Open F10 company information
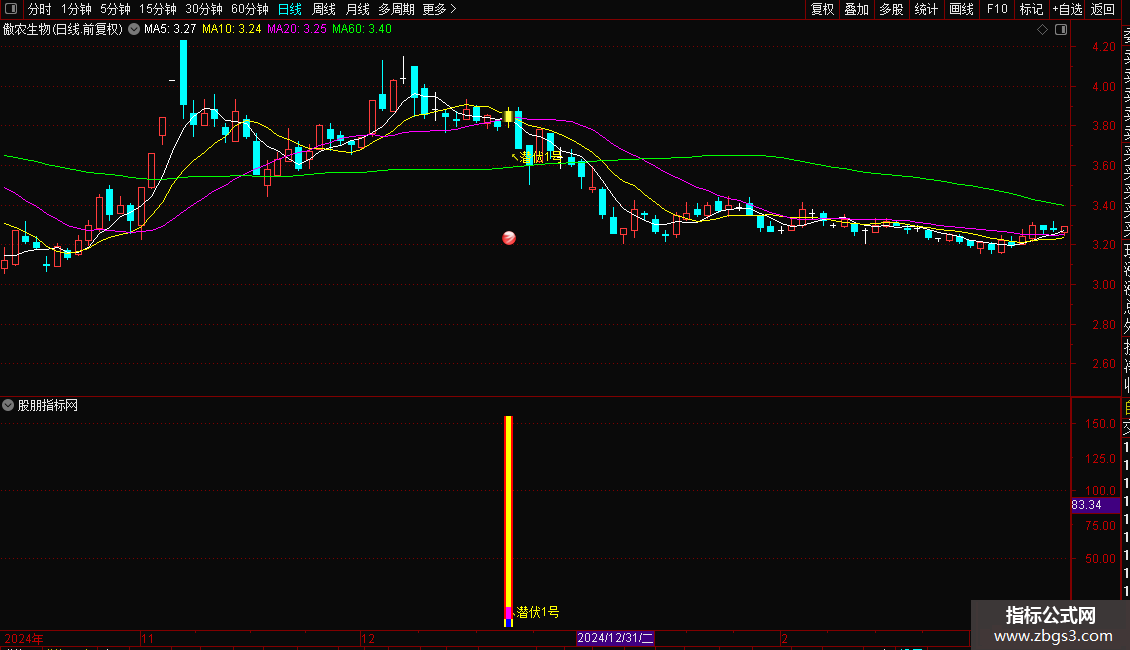This screenshot has height=650, width=1130. (997, 9)
